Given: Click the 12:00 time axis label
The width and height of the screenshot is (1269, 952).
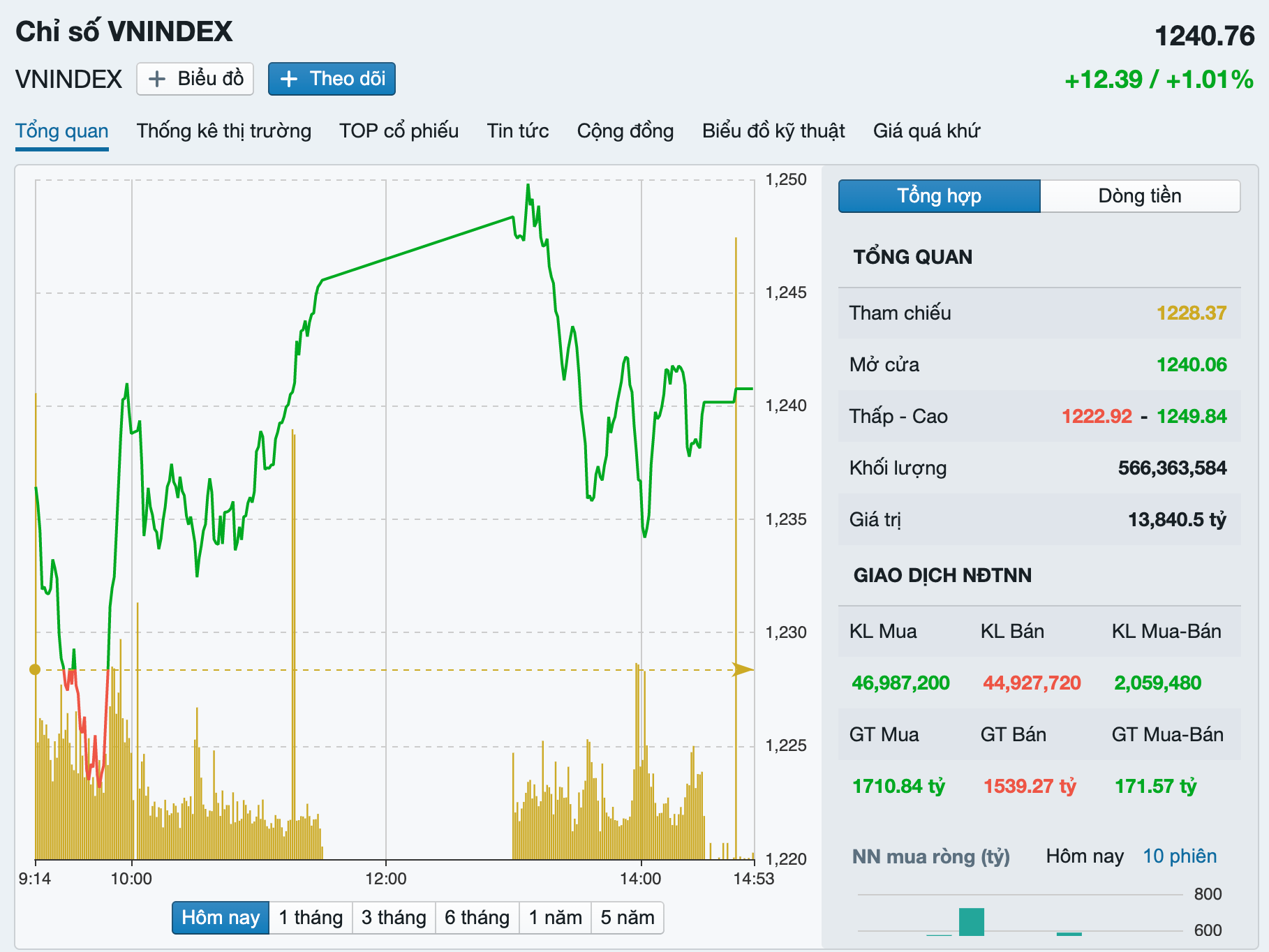Looking at the screenshot, I should point(386,879).
